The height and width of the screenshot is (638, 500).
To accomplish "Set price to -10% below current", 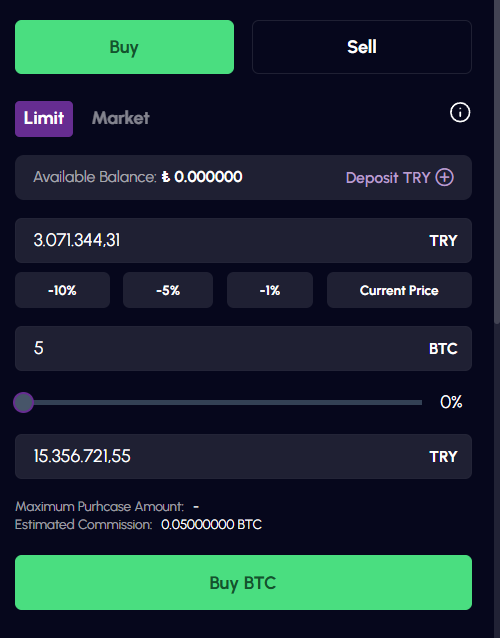I will click(62, 290).
